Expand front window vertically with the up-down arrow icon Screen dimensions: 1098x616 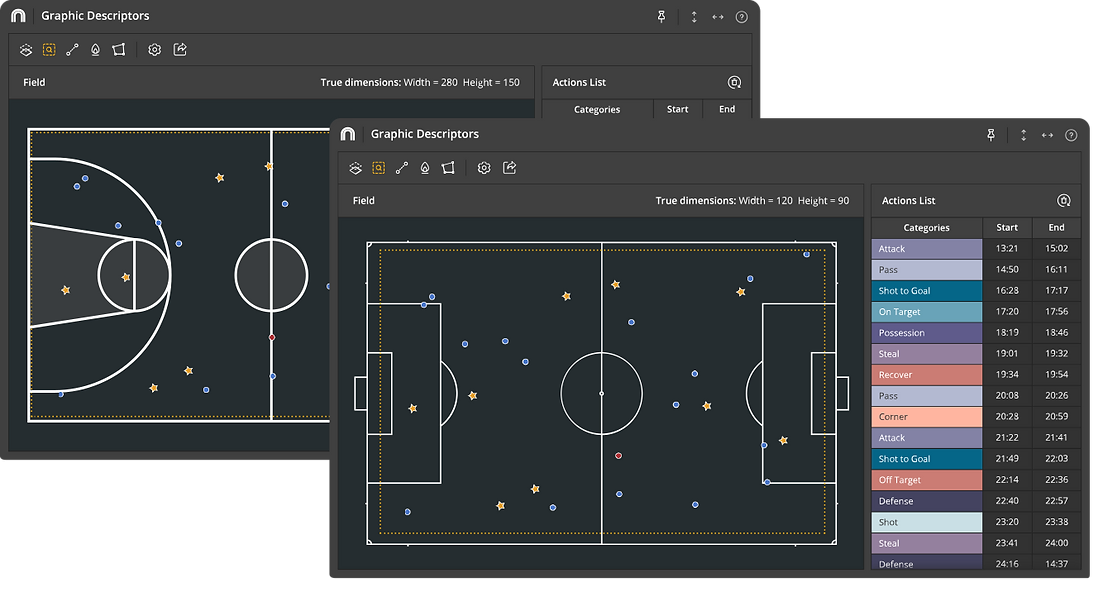tap(1023, 135)
